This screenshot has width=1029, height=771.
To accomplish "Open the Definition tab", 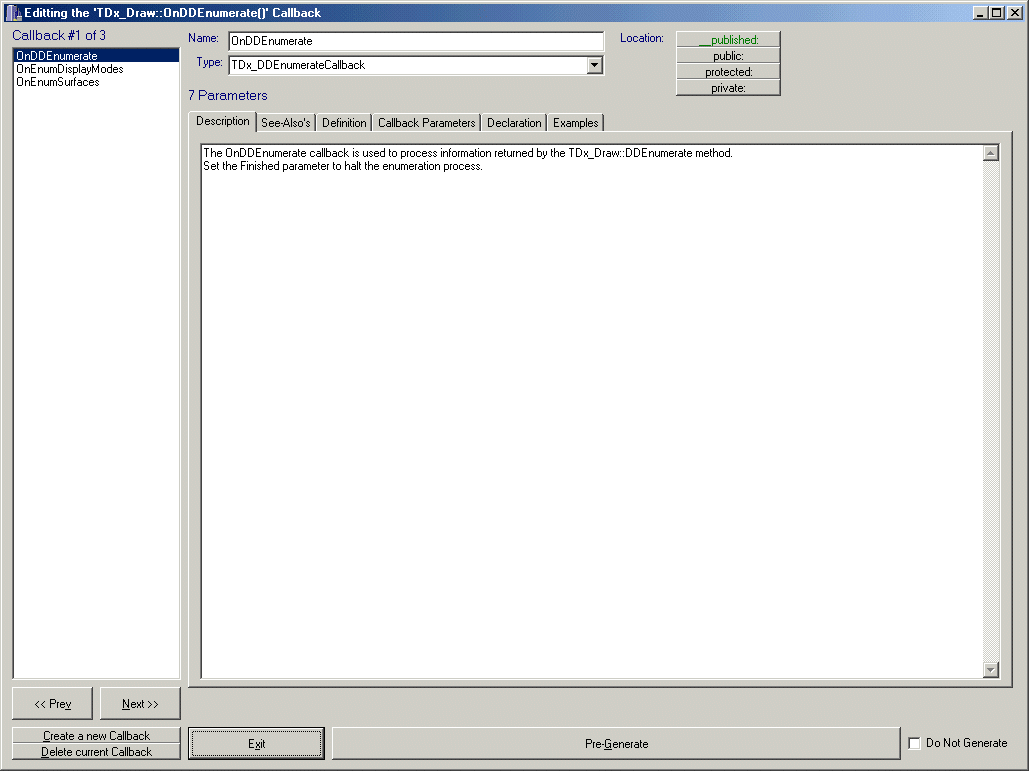I will 344,123.
